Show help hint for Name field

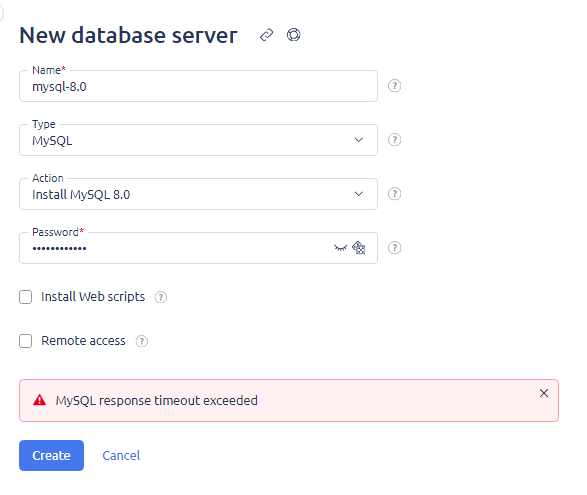(x=394, y=86)
